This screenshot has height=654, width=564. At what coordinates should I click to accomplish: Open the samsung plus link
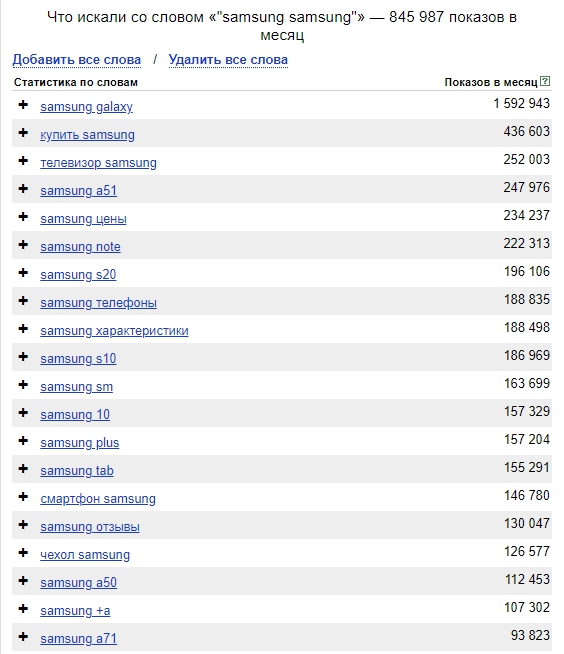80,443
